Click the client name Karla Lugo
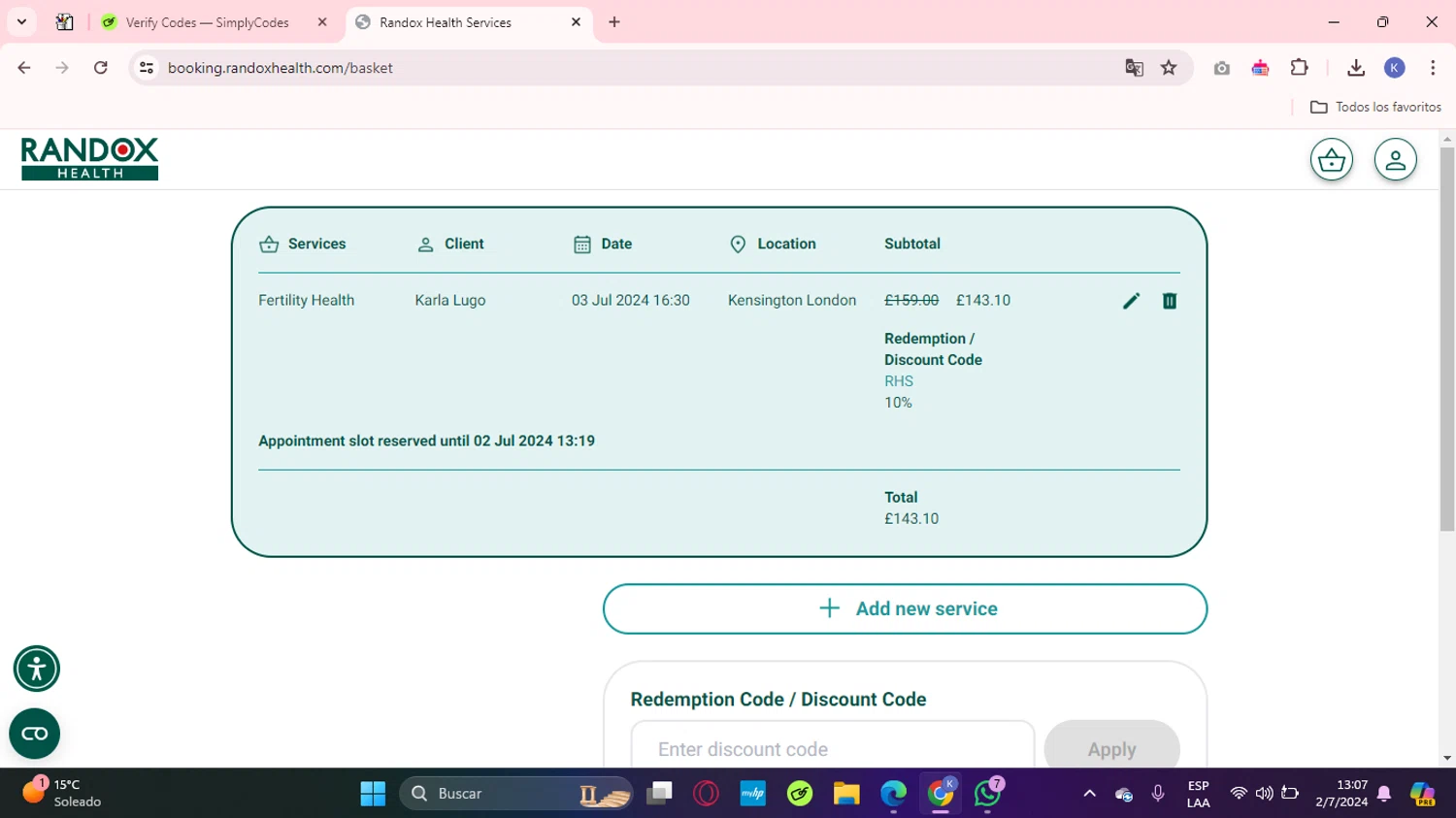The height and width of the screenshot is (818, 1456). (x=449, y=301)
